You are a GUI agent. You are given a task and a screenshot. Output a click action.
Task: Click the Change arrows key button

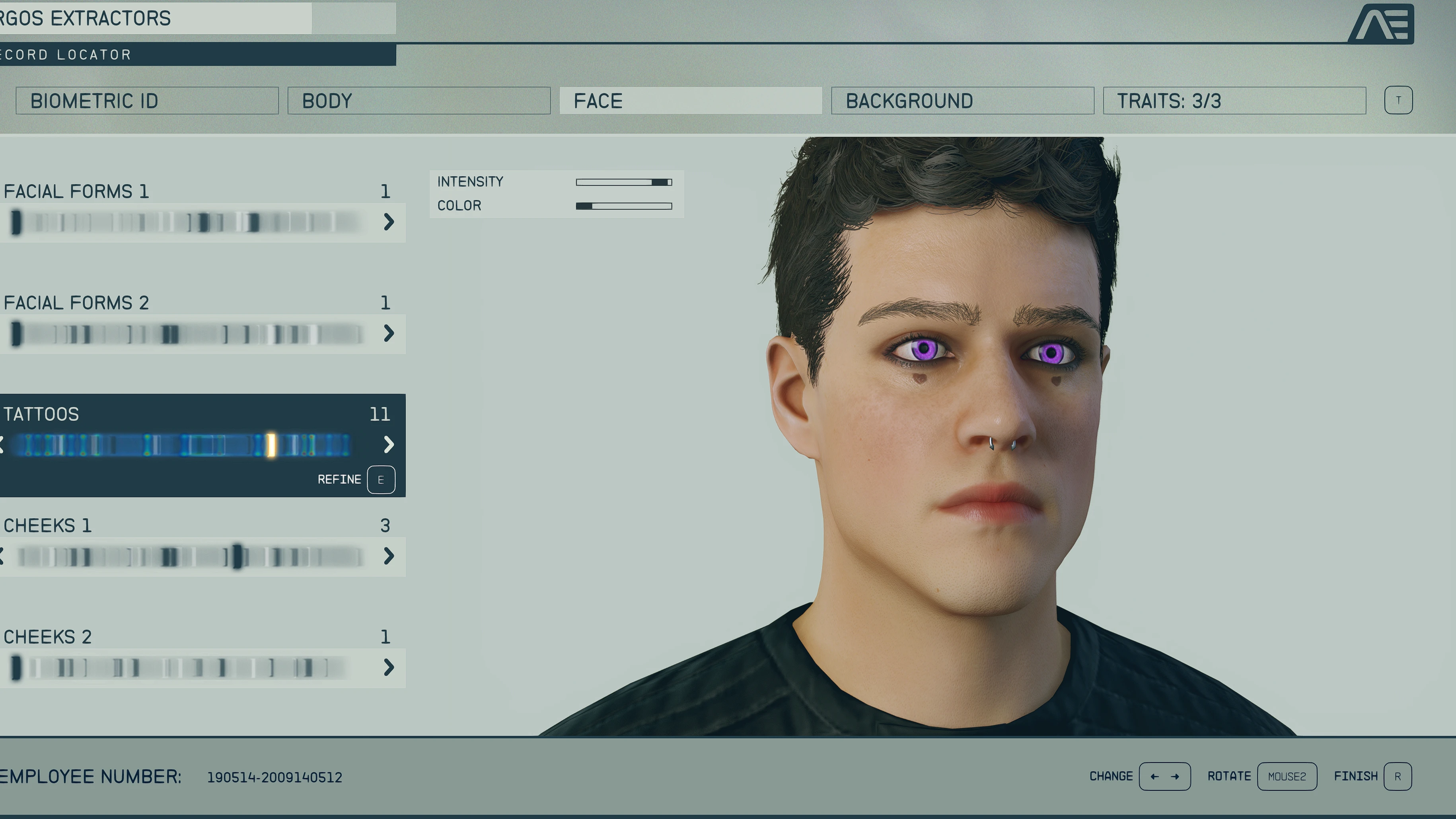point(1164,776)
